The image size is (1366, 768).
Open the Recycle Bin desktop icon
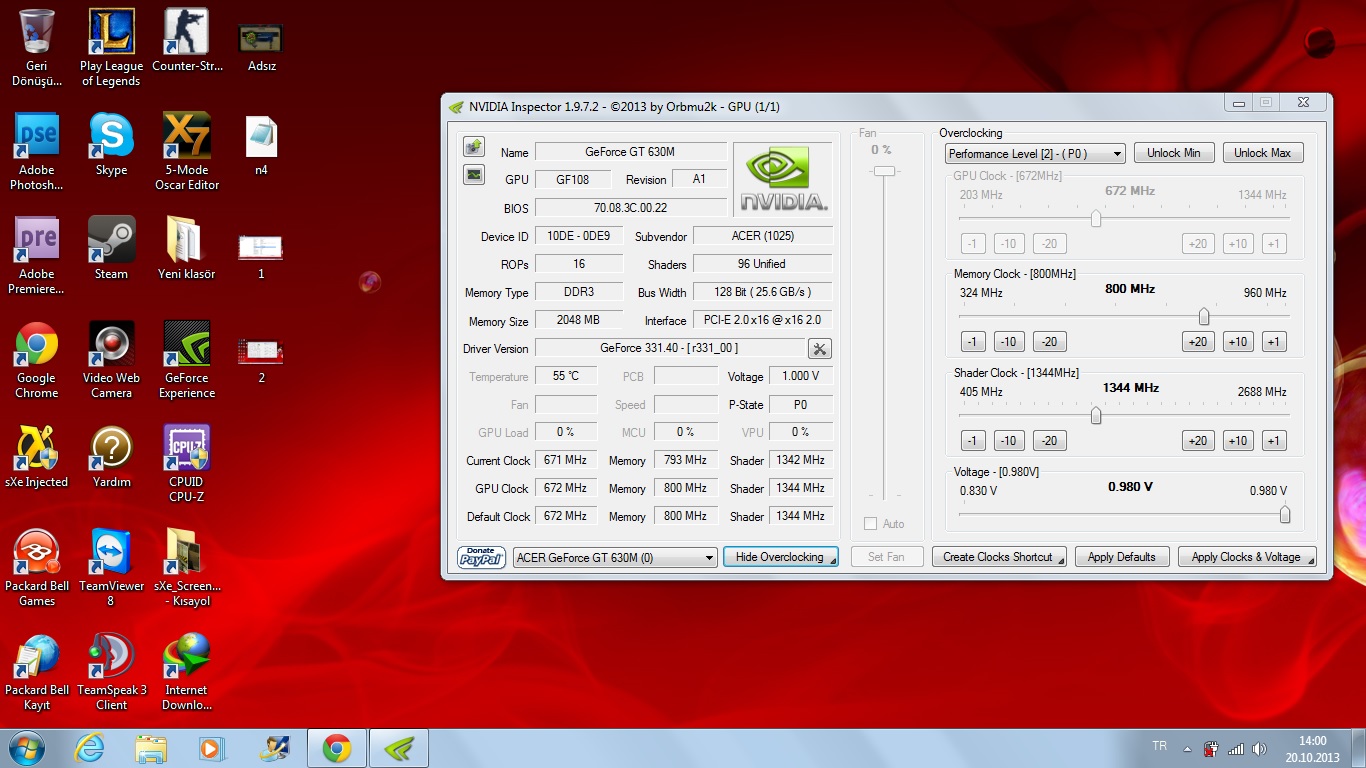pyautogui.click(x=37, y=47)
